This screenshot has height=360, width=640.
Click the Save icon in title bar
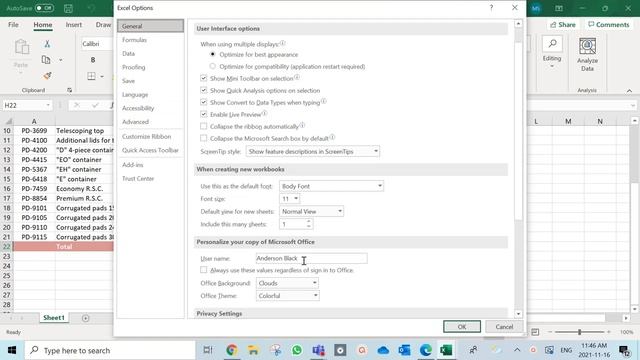click(68, 8)
